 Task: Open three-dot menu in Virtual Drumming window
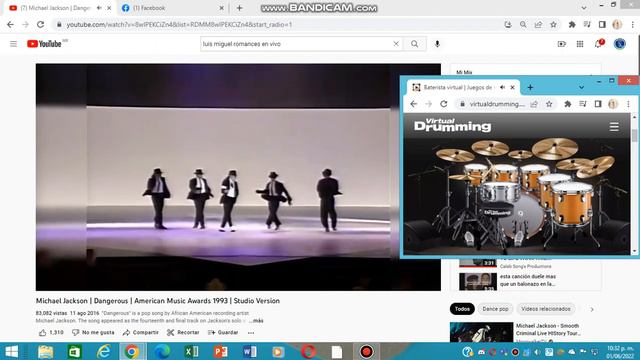pyautogui.click(x=629, y=104)
